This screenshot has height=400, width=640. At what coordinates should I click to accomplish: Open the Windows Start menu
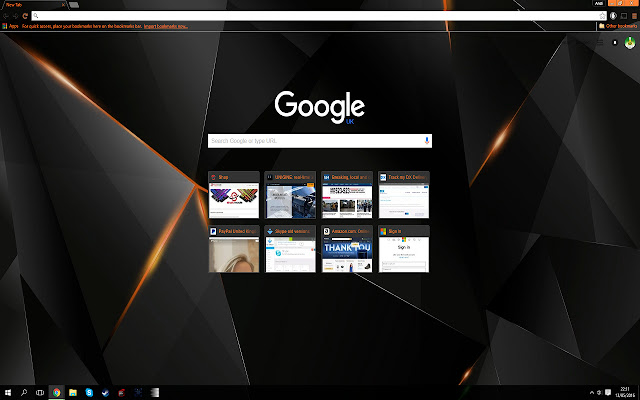(8, 393)
